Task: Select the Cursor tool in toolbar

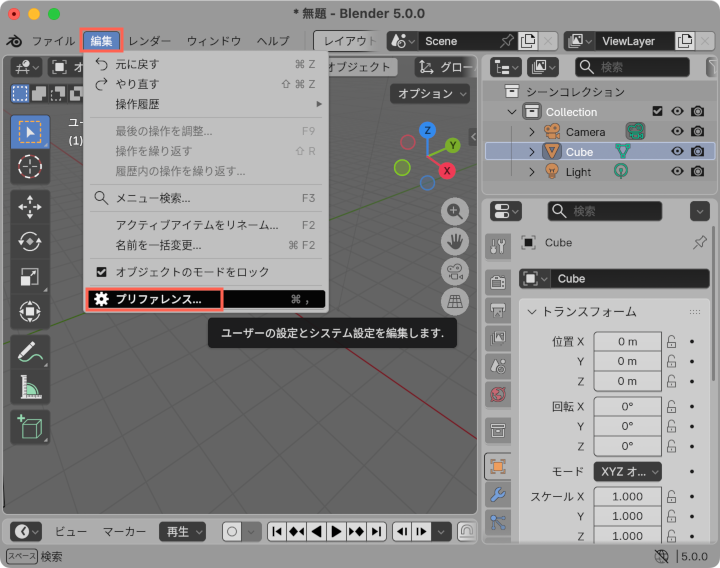Action: coord(30,167)
